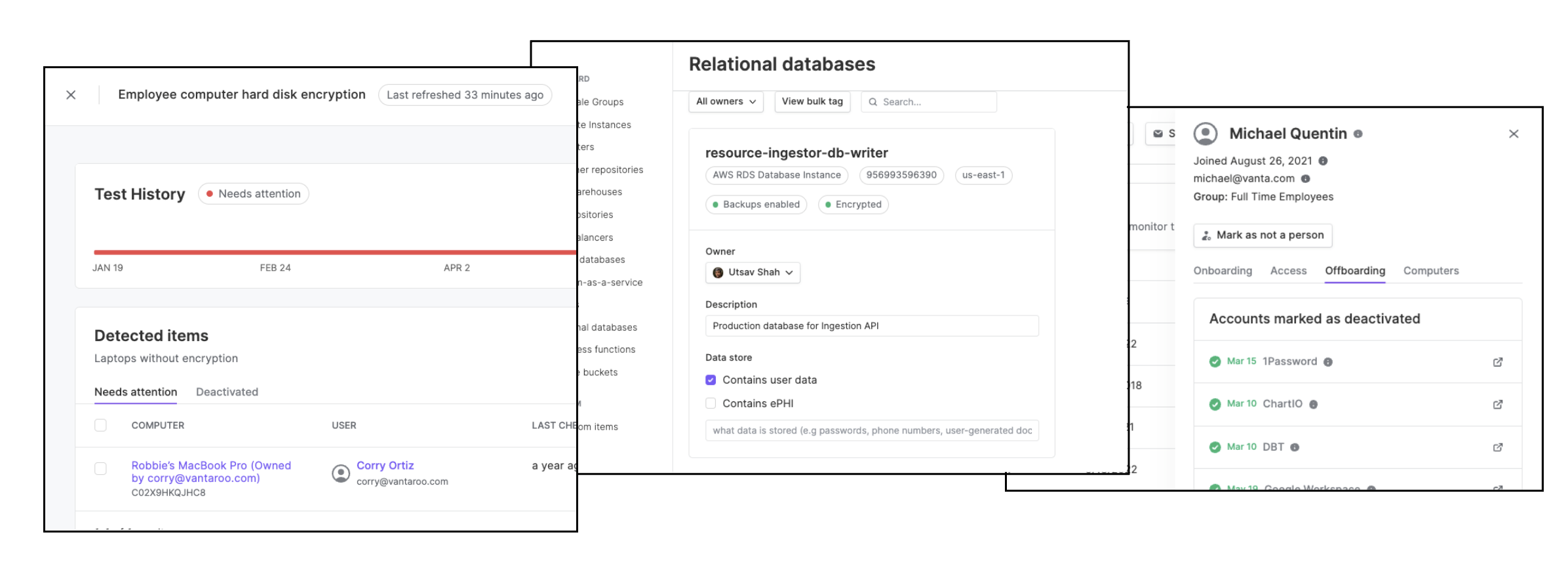Click the USER column header
The width and height of the screenshot is (1568, 564).
coord(344,426)
